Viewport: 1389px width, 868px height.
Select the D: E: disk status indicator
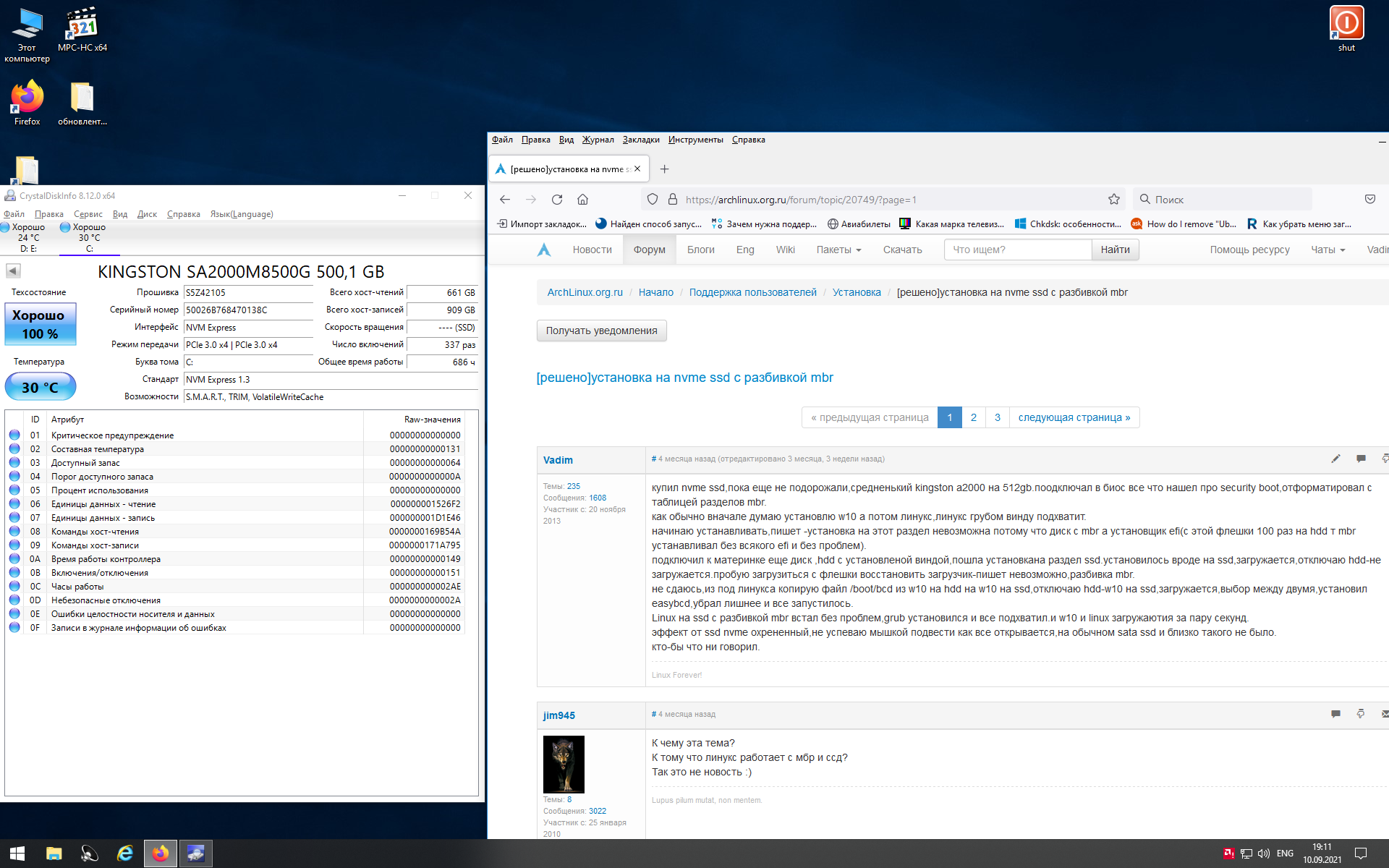click(x=27, y=237)
